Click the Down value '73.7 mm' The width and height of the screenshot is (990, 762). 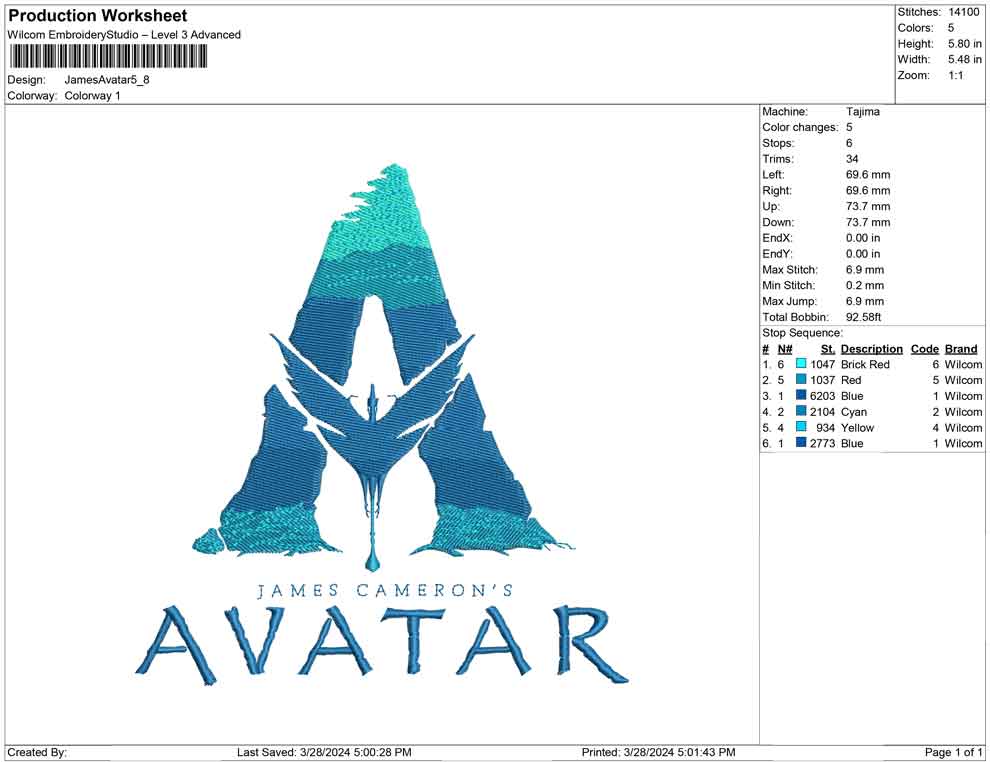pyautogui.click(x=868, y=222)
